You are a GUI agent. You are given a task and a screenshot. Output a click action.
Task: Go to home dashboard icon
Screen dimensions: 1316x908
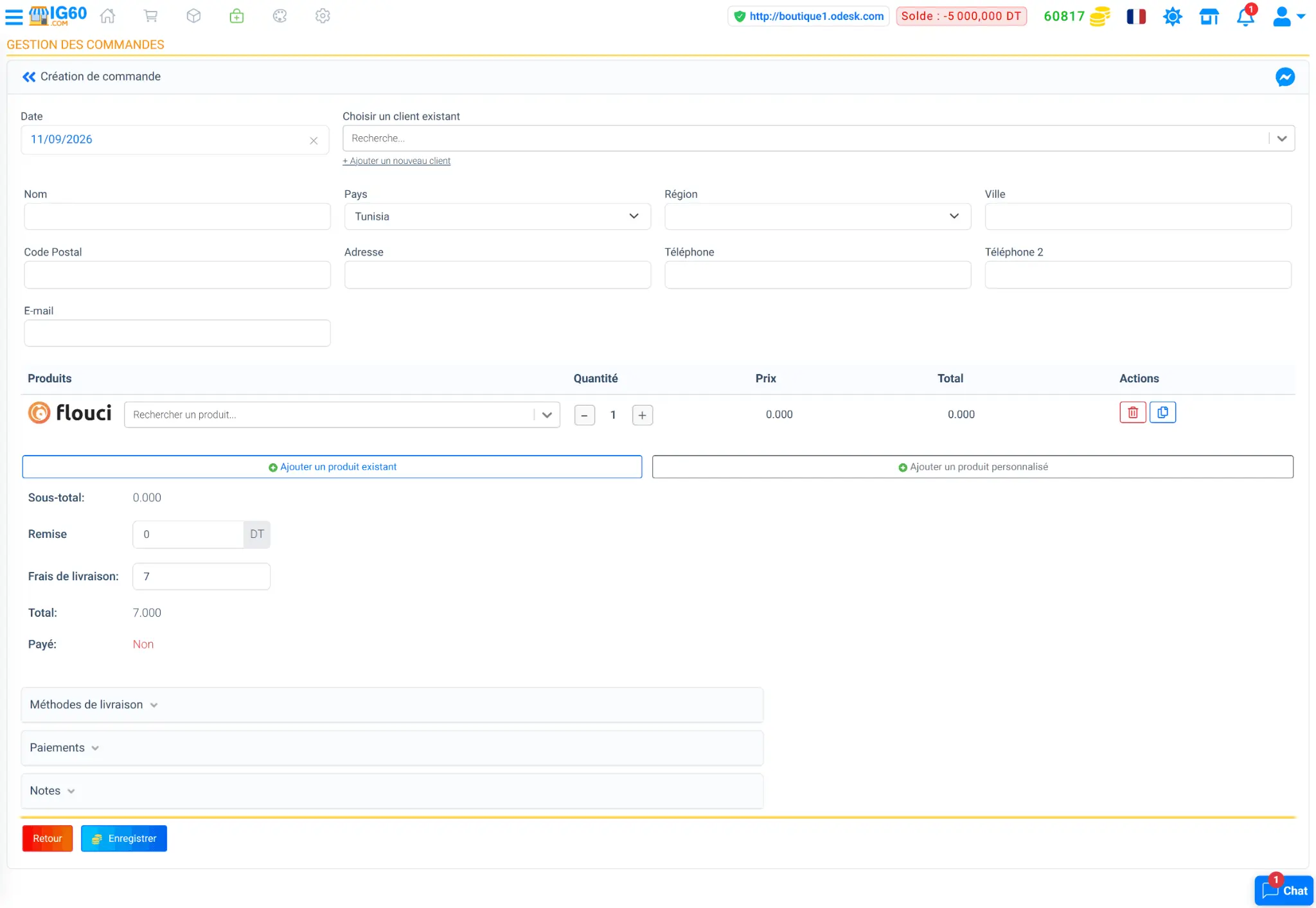pyautogui.click(x=108, y=16)
